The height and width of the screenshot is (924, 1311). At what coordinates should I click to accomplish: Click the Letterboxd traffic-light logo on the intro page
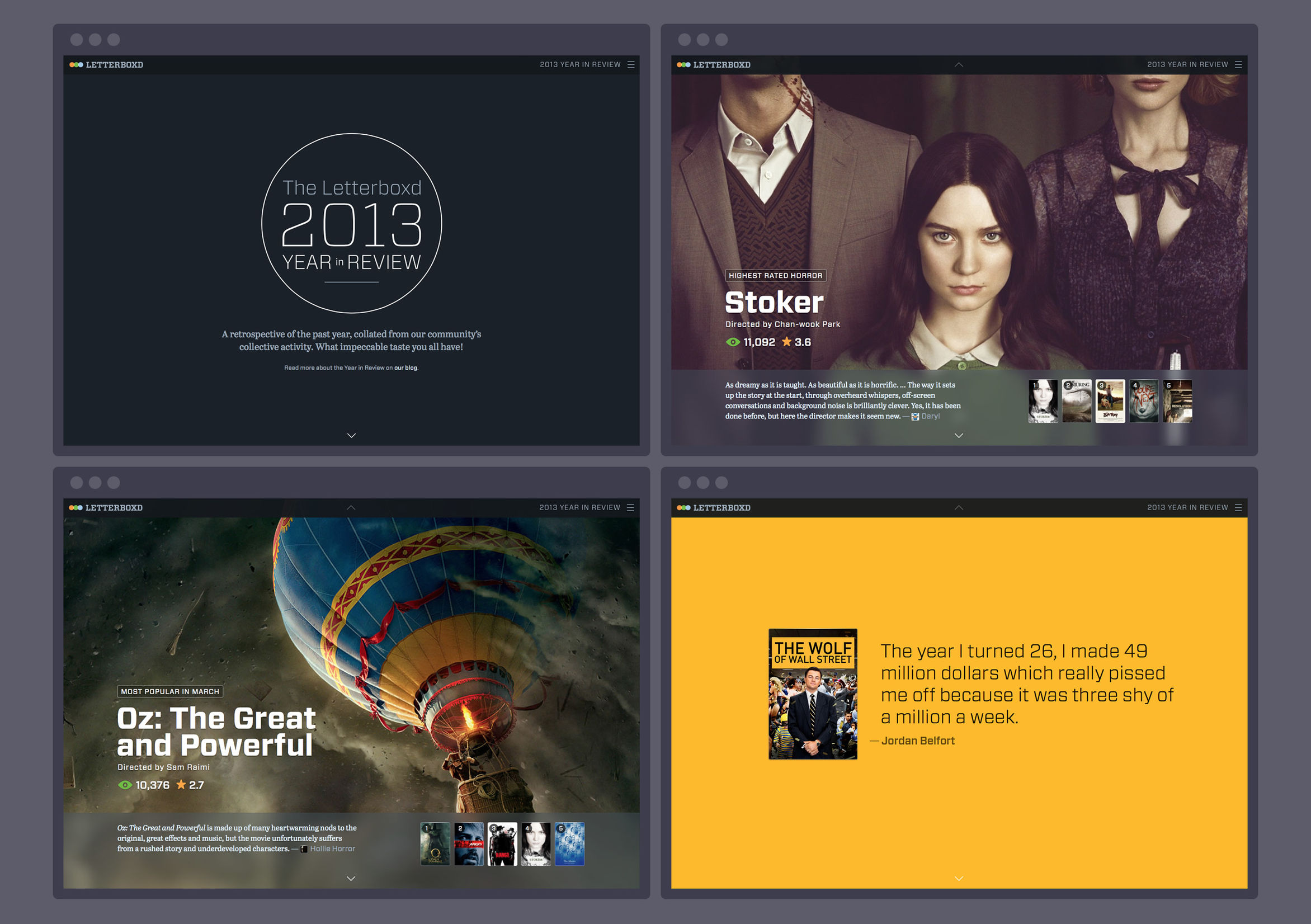click(x=75, y=64)
